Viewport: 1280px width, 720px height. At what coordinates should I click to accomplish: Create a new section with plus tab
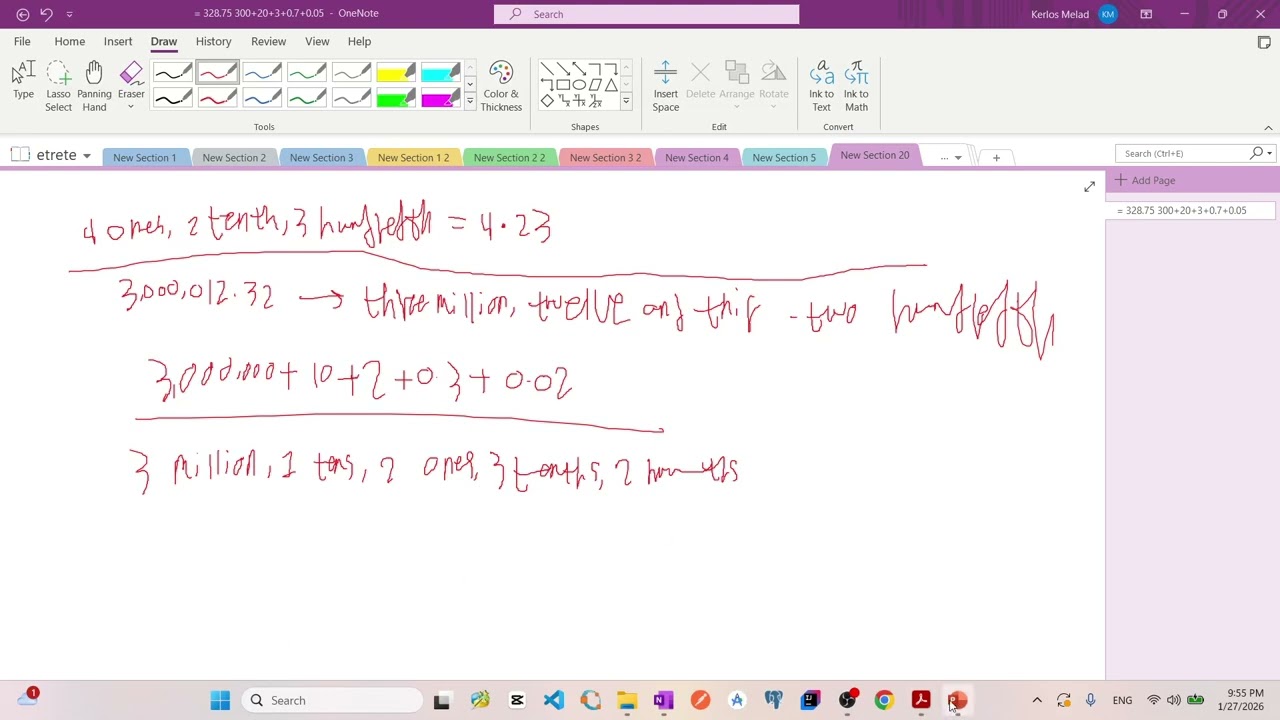[x=996, y=157]
